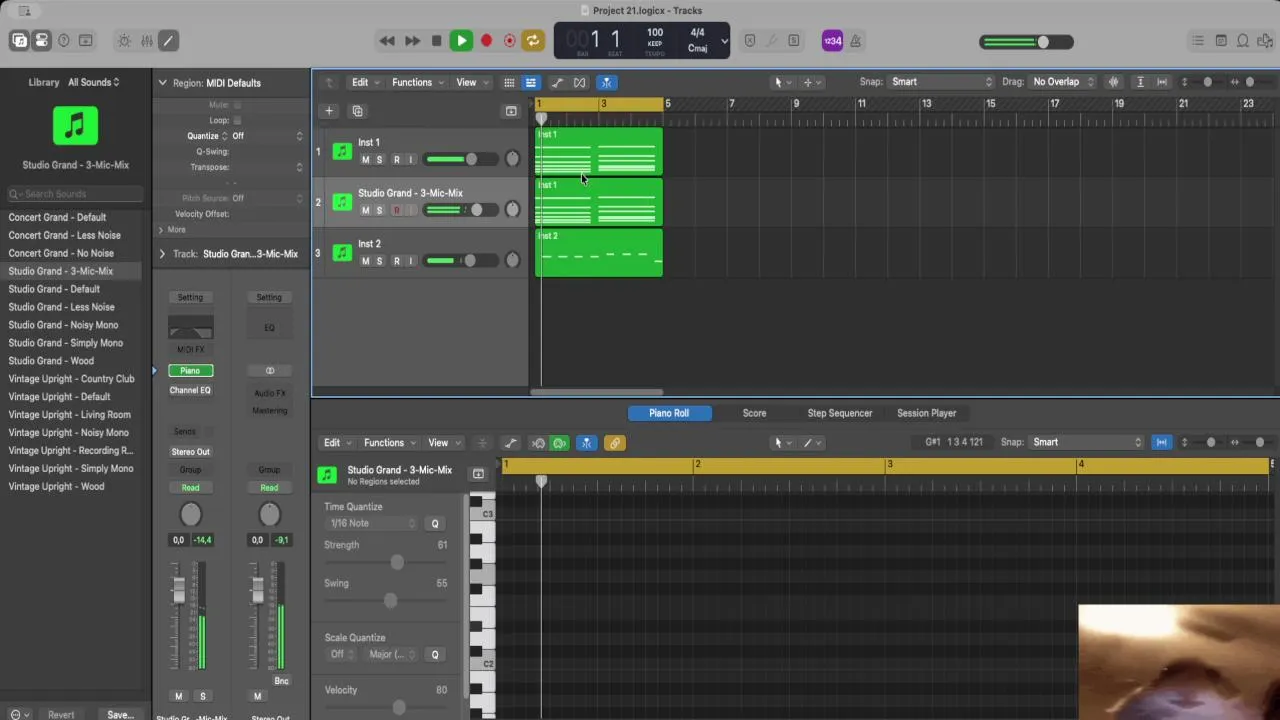Tick the Loop checkbox in Region inspector

(237, 120)
